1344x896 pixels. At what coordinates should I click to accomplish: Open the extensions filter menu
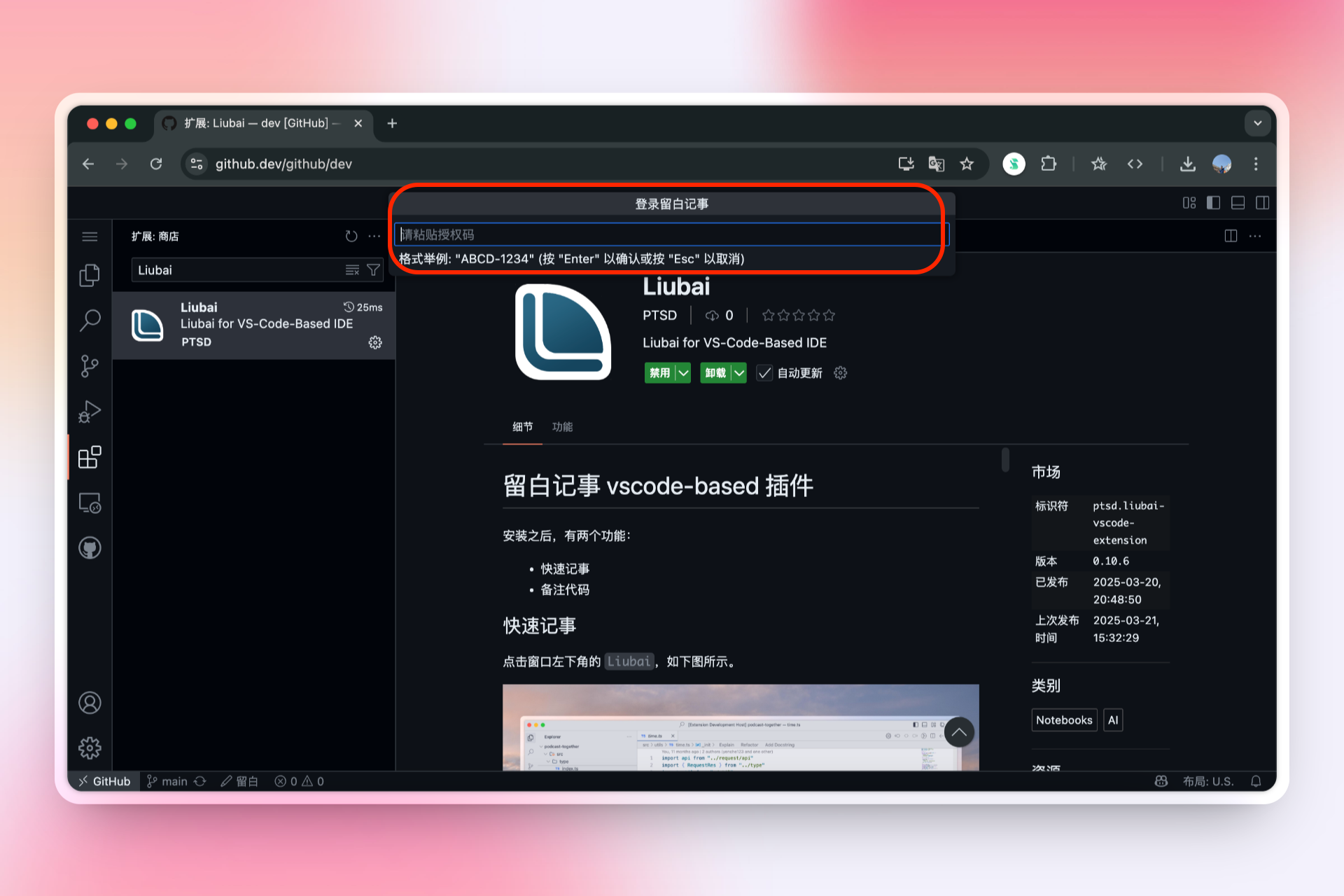click(374, 270)
